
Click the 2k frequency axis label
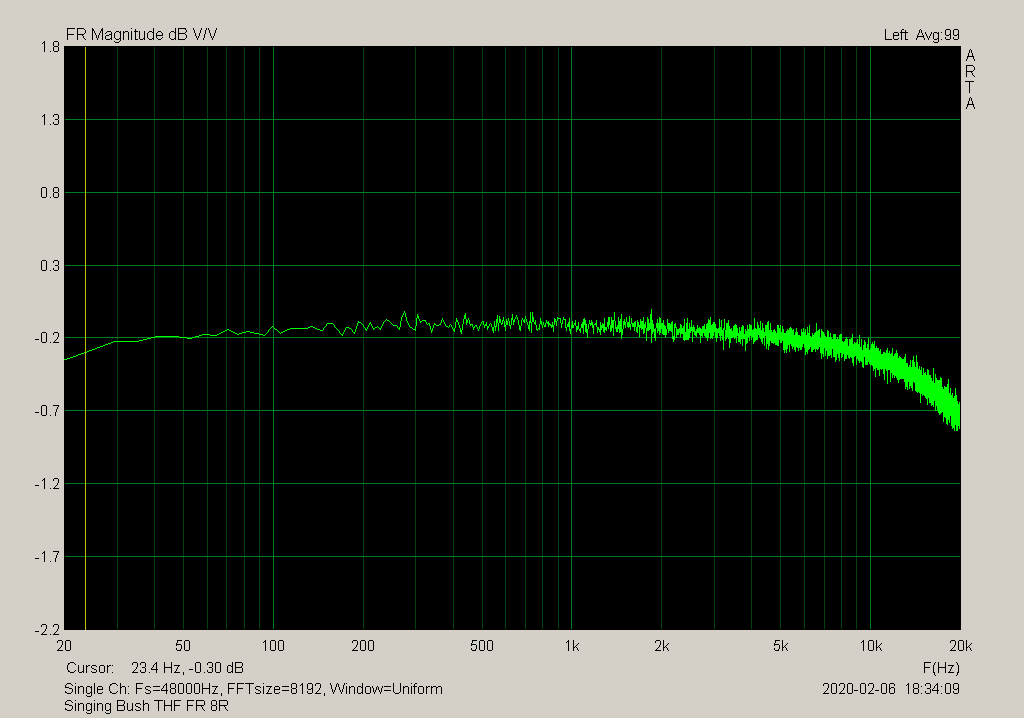pos(662,646)
